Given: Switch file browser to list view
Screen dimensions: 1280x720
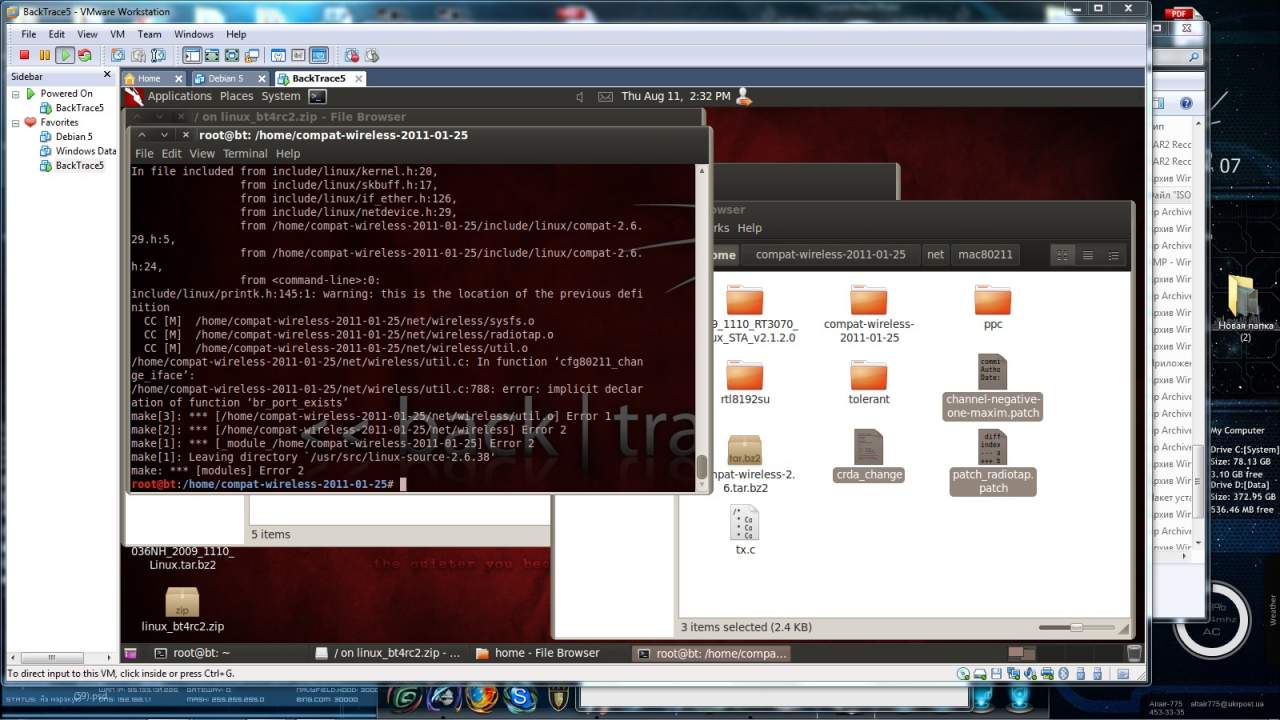Looking at the screenshot, I should [1088, 255].
